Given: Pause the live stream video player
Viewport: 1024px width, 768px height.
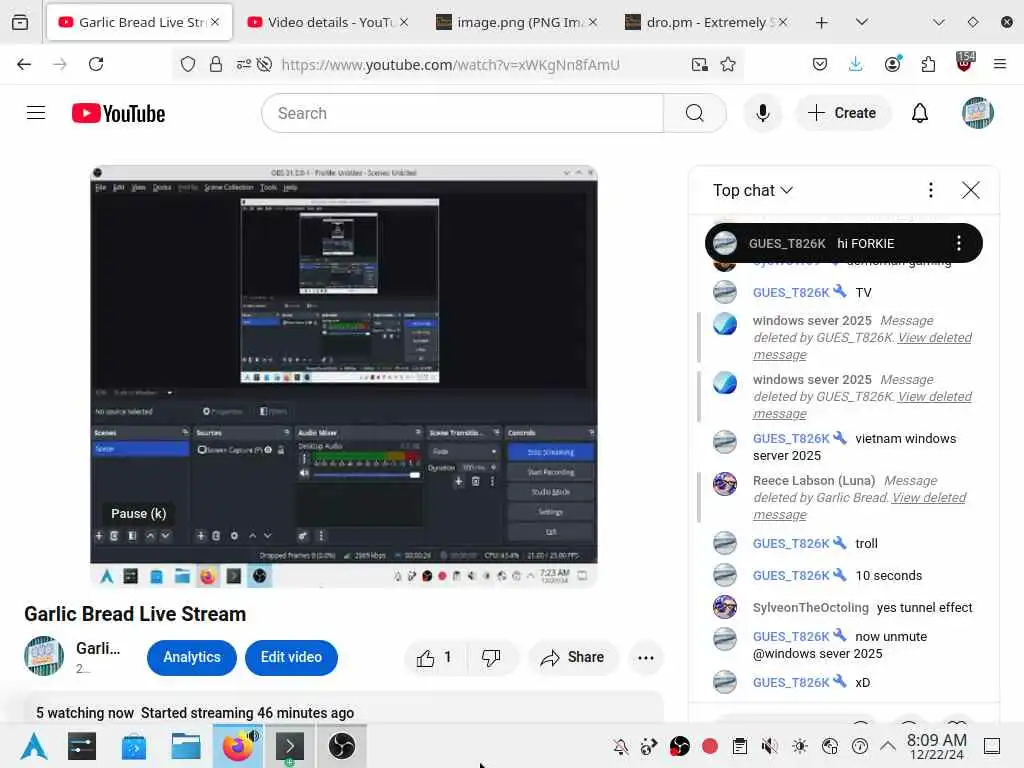Looking at the screenshot, I should point(344,376).
